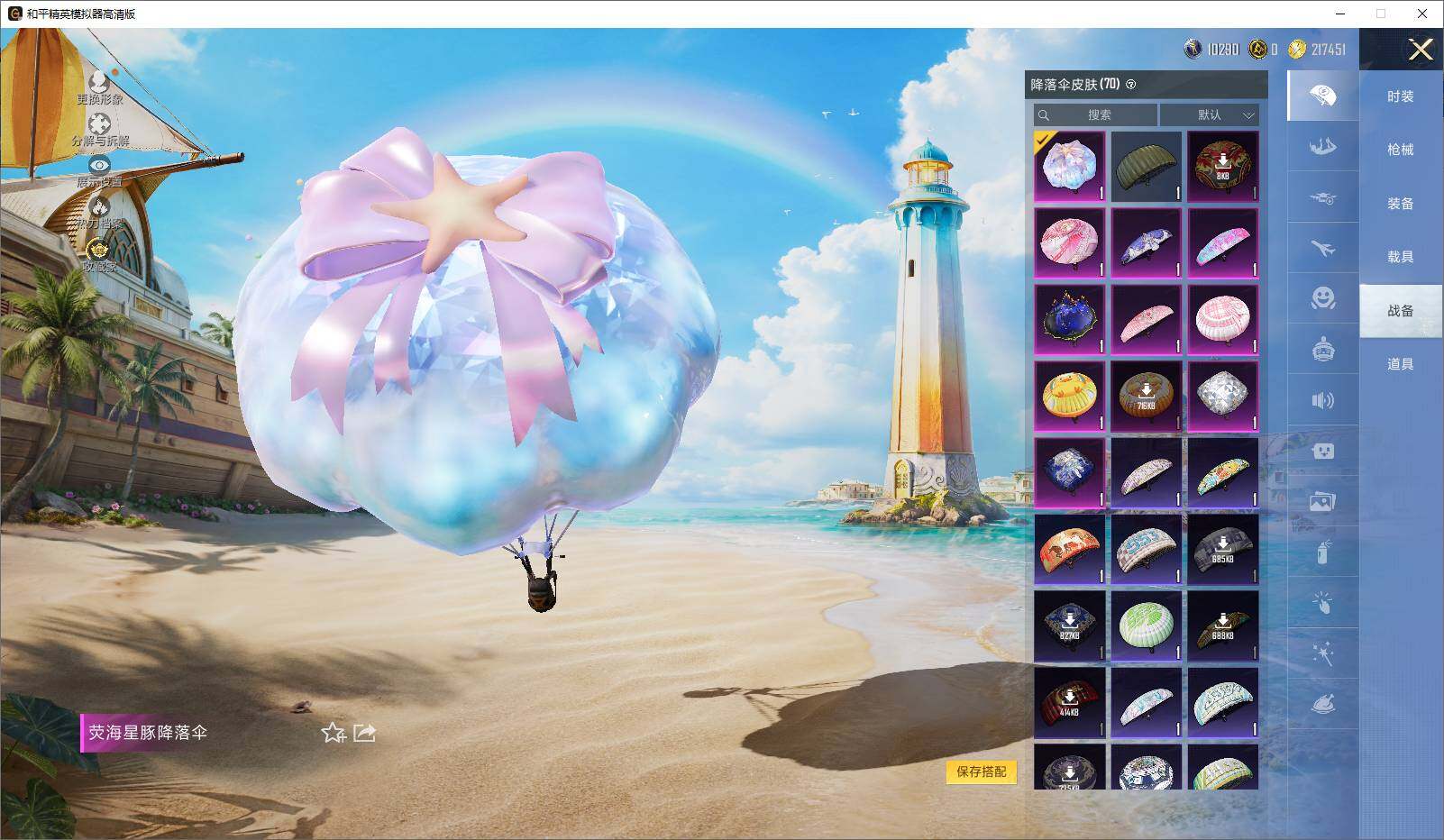
Task: Open the skydiving pose category icon
Action: click(1322, 146)
